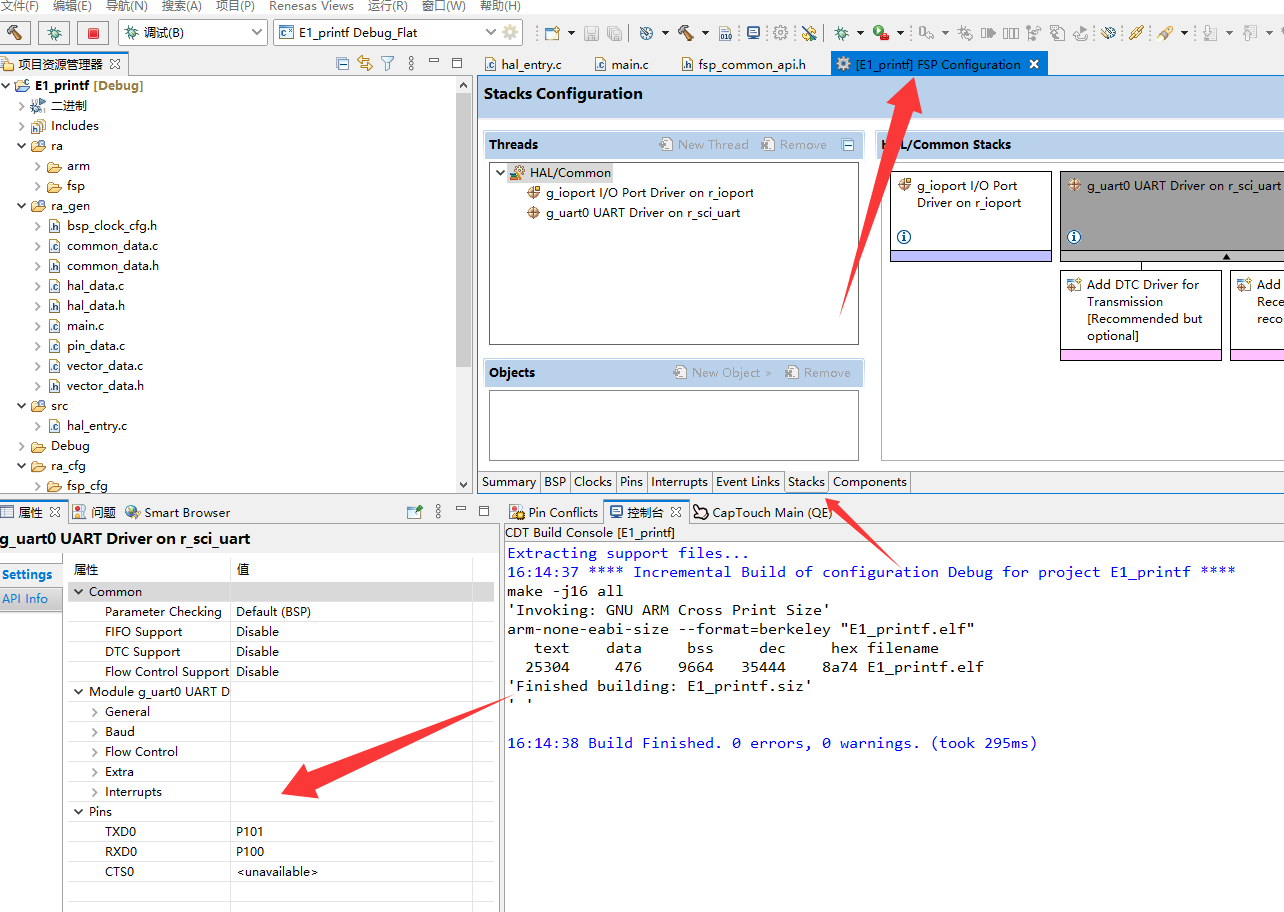Viewport: 1284px width, 912px height.
Task: Open the filter funnel icon in Project Explorer
Action: (388, 63)
